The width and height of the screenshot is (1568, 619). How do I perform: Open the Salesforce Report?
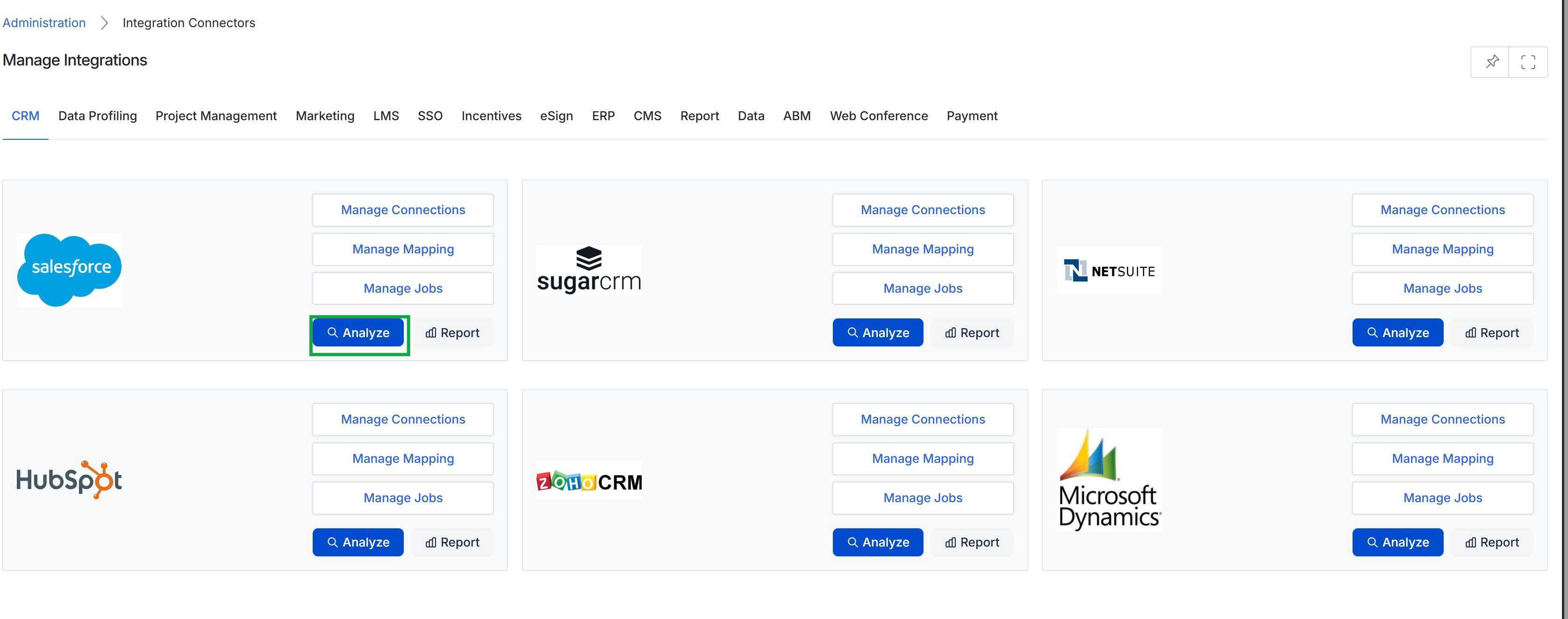[x=451, y=333]
